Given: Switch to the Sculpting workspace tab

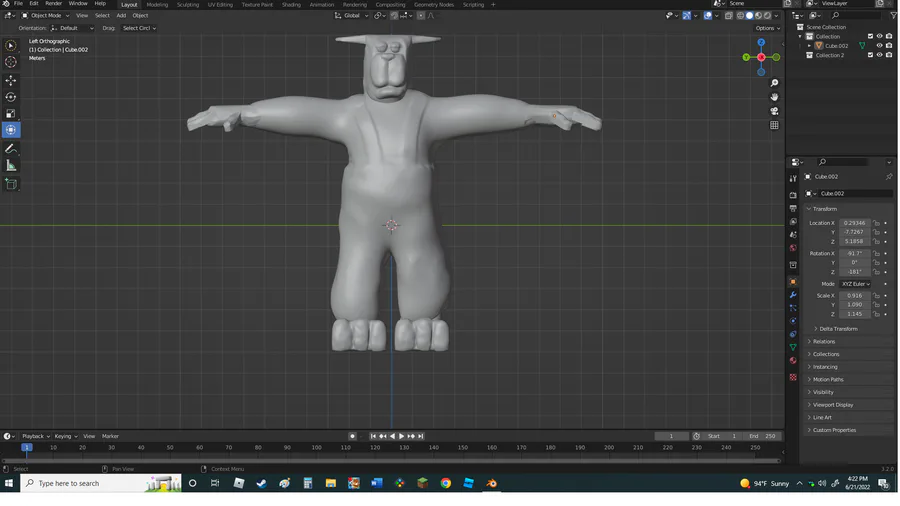Looking at the screenshot, I should click(188, 4).
